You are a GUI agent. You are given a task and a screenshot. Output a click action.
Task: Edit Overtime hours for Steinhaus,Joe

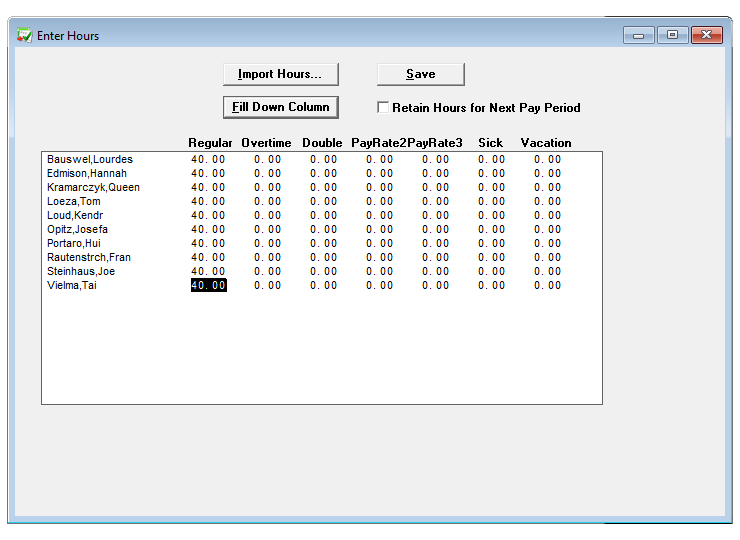point(268,271)
